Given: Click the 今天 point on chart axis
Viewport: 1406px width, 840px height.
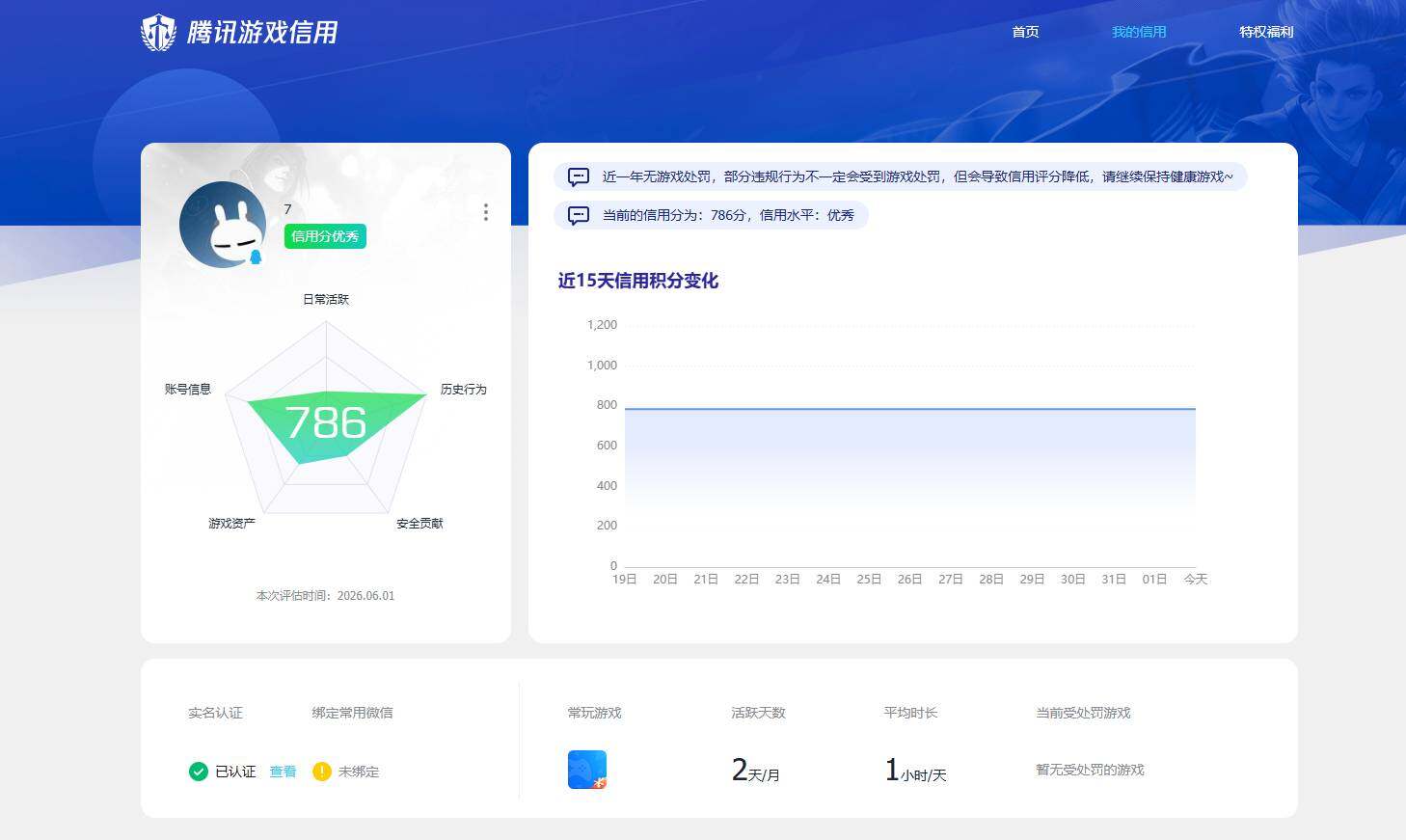Looking at the screenshot, I should pos(1196,579).
